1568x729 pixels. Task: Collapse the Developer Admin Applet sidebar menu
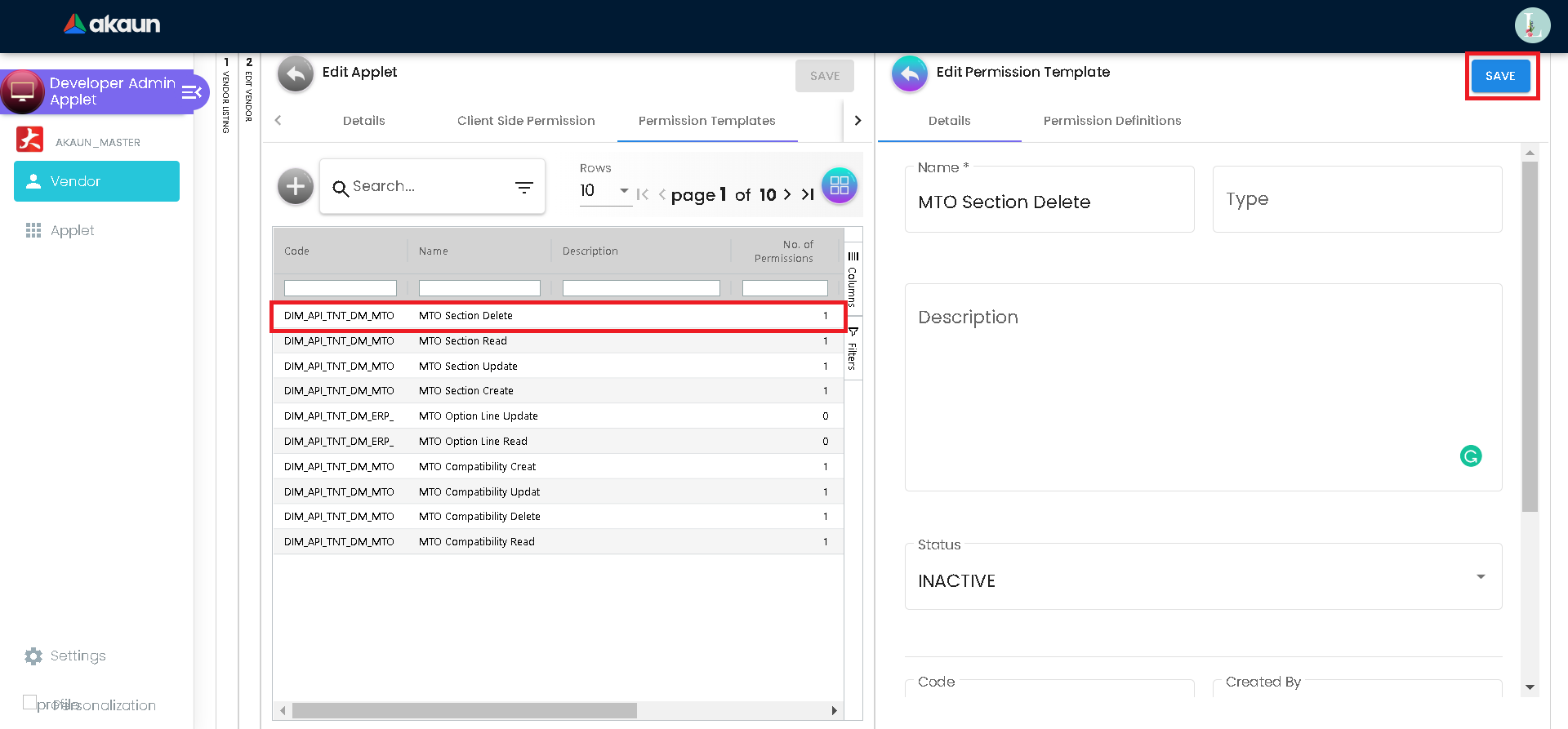[192, 92]
